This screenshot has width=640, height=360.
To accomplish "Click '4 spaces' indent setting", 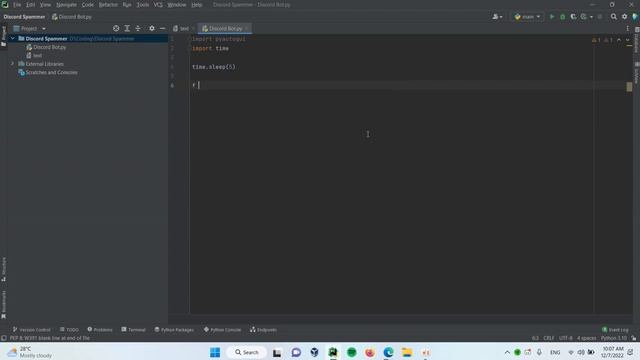I will (x=587, y=338).
